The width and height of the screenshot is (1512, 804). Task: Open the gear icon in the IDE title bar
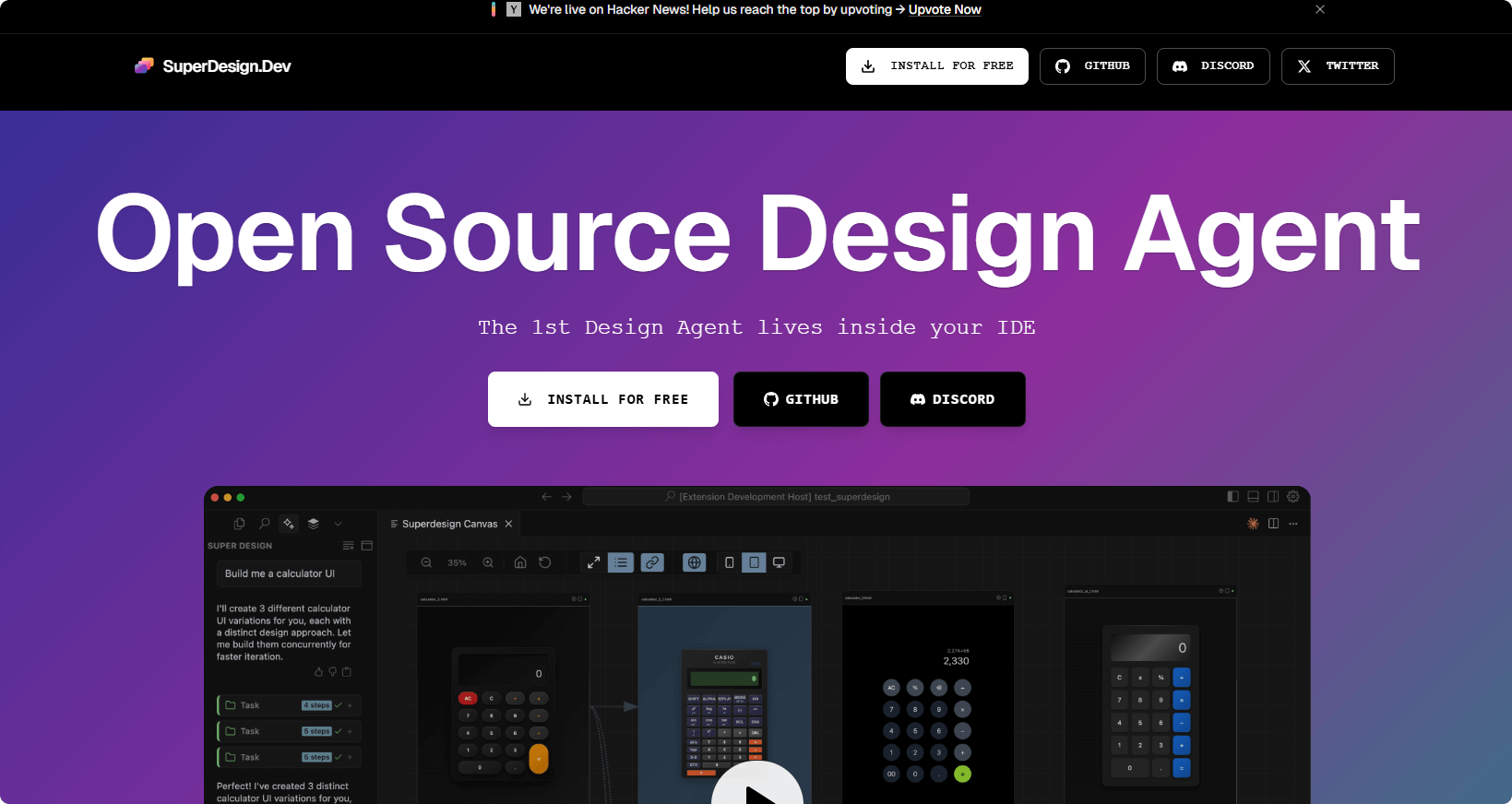1293,496
